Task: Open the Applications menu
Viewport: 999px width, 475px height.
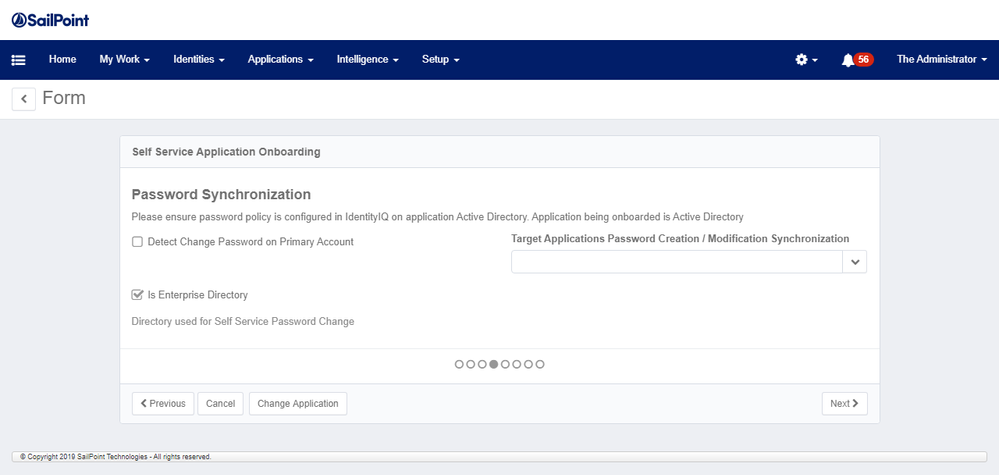Action: (280, 60)
